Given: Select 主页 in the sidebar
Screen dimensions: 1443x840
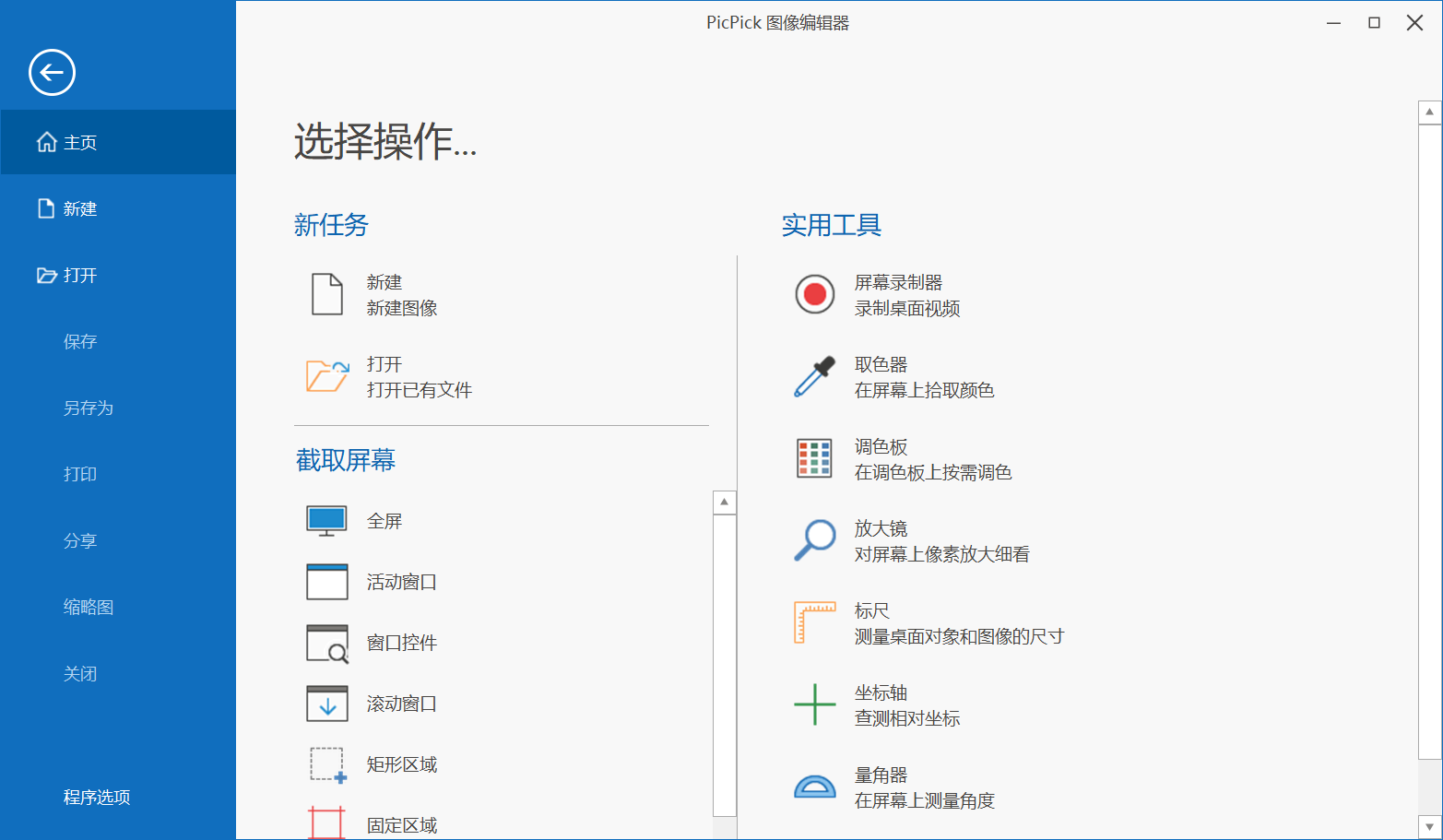Looking at the screenshot, I should point(118,142).
